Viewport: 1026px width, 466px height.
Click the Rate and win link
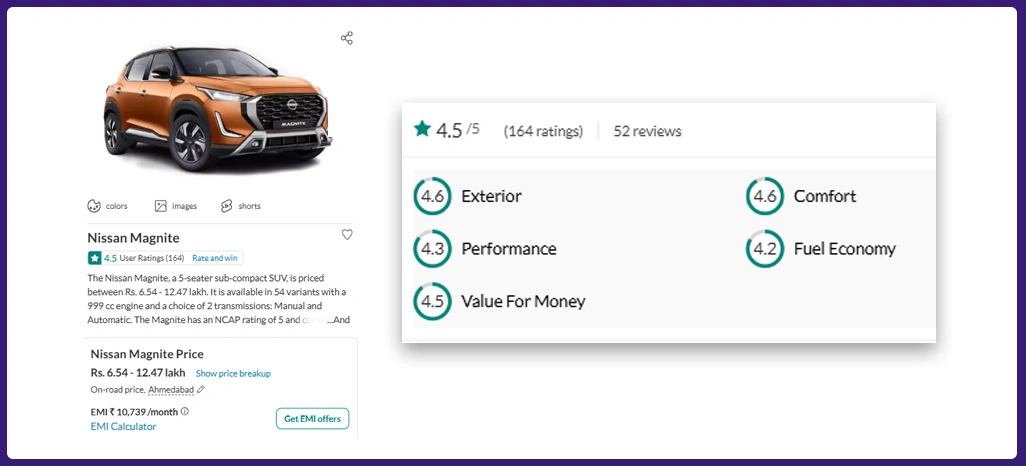[x=215, y=258]
